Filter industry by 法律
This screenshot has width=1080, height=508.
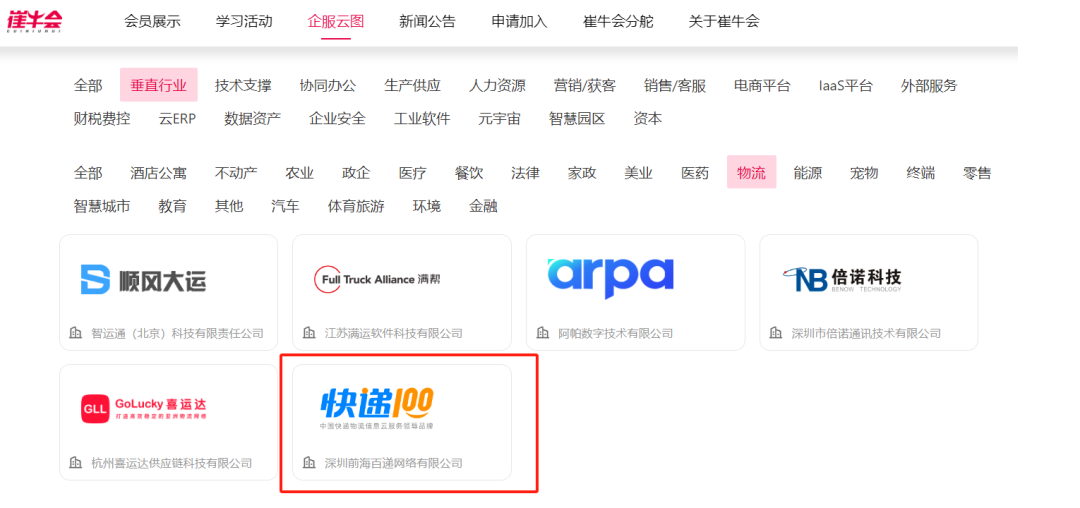coord(526,173)
